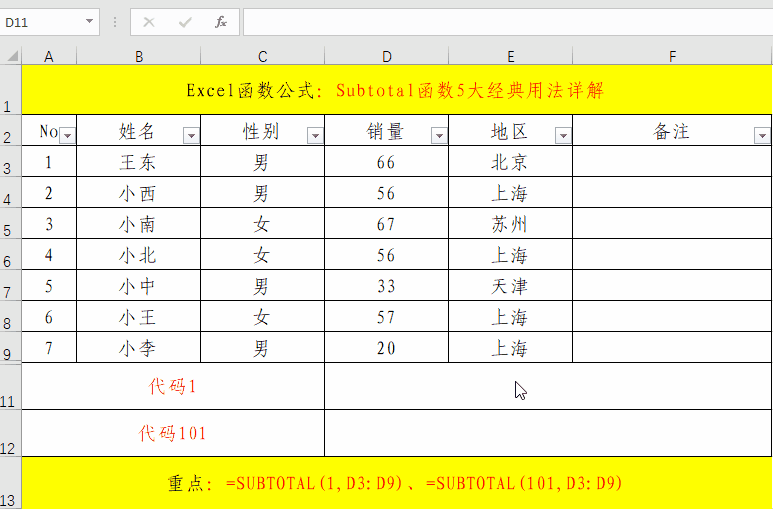The image size is (773, 509).
Task: Click the confirm checkmark in formula bar
Action: click(x=185, y=22)
